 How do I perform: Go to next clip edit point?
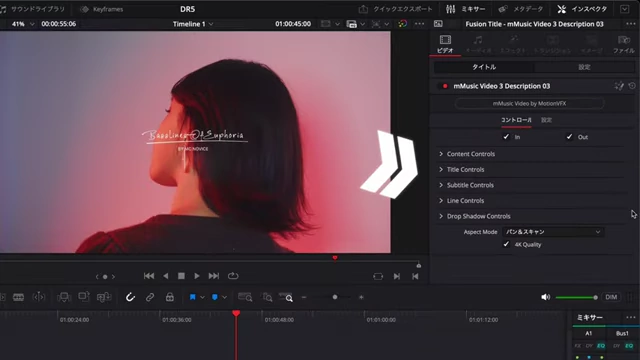397,276
